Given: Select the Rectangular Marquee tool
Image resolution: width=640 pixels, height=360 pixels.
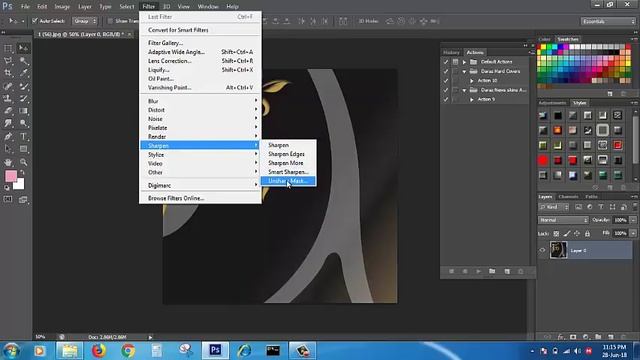Looking at the screenshot, I should pos(8,48).
